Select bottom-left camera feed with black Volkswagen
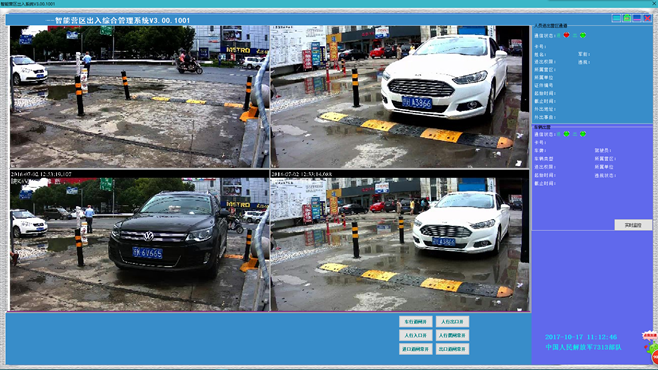658x370 pixels. point(139,240)
